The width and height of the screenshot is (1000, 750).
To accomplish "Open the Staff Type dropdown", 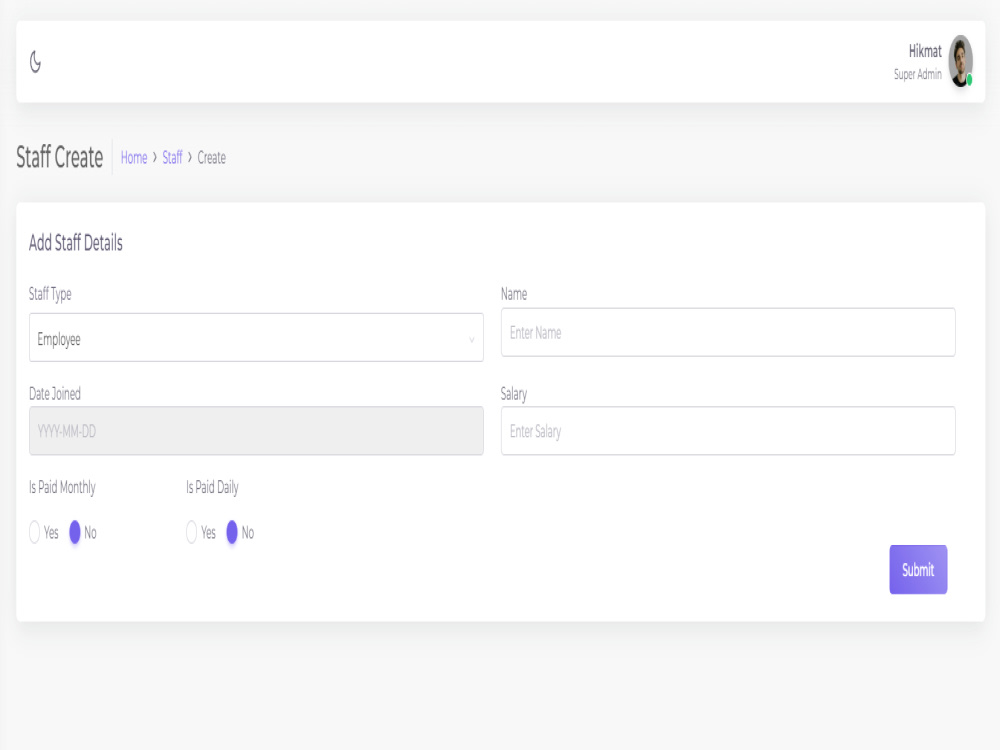I will pyautogui.click(x=256, y=337).
